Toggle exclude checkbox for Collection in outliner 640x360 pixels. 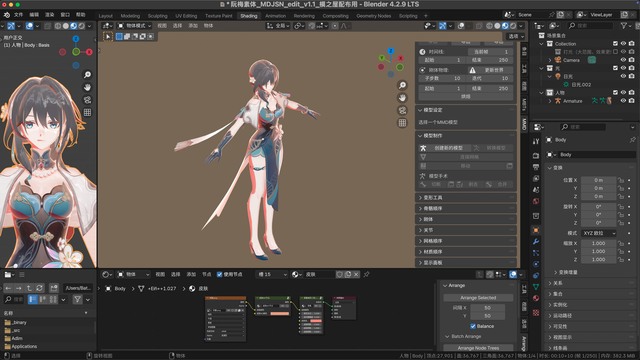(x=615, y=43)
